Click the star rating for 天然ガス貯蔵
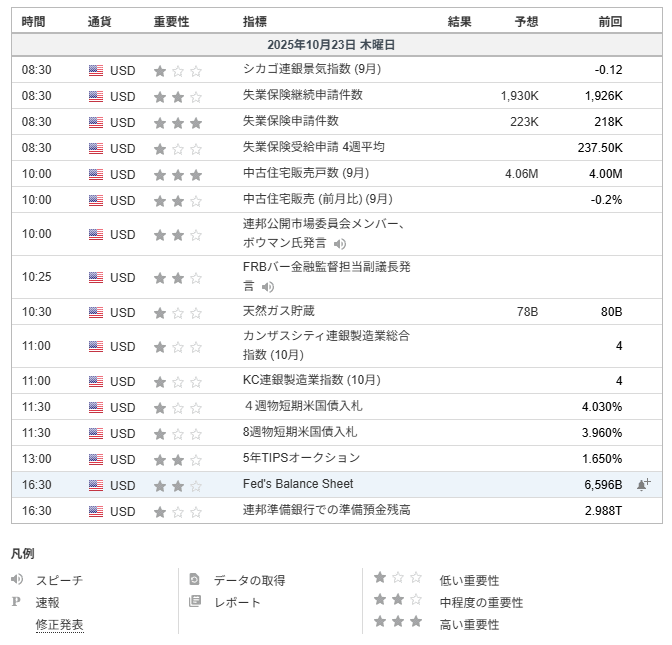This screenshot has width=672, height=645. (x=177, y=313)
